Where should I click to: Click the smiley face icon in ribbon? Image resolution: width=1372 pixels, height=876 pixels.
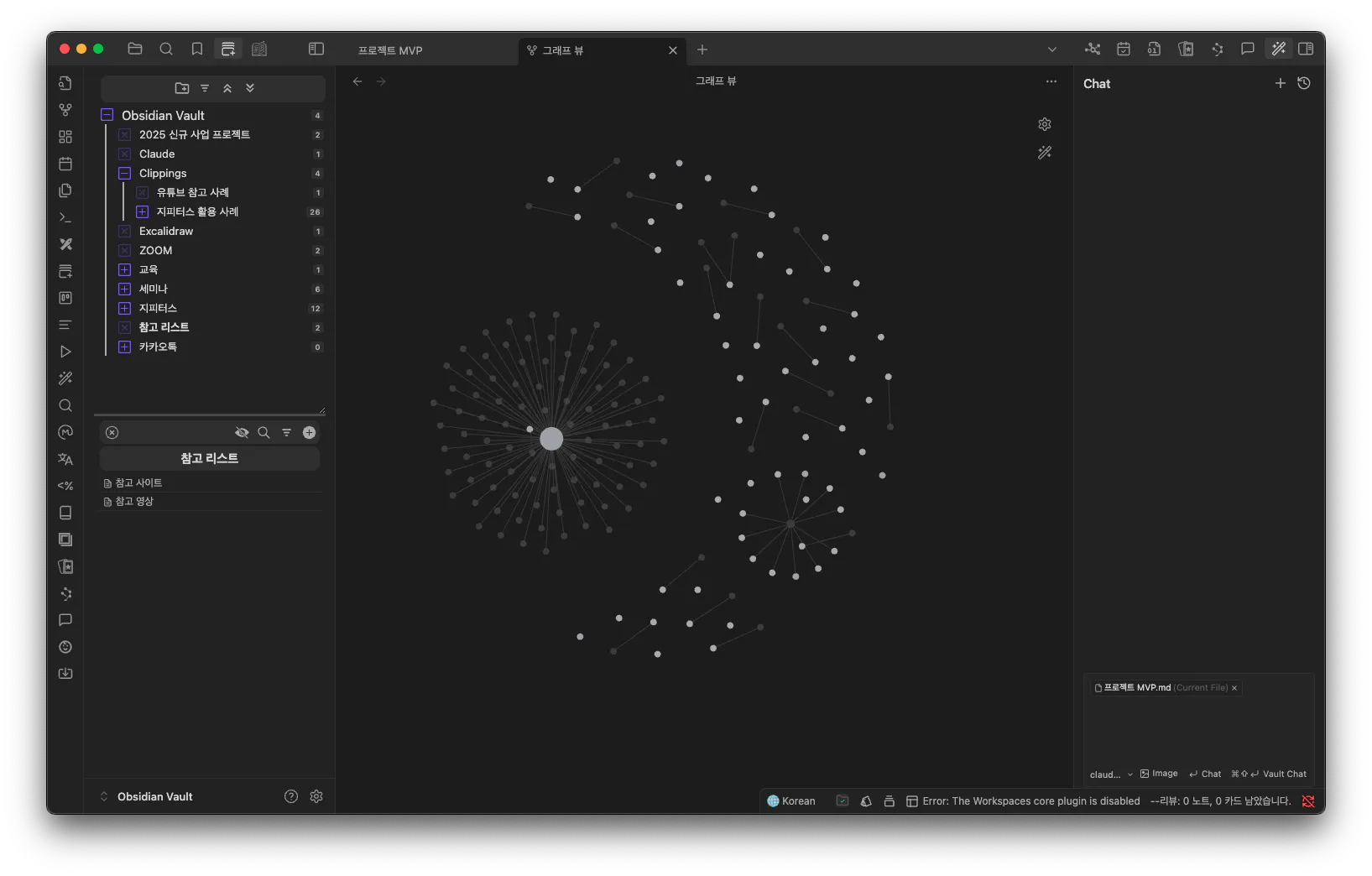65,647
